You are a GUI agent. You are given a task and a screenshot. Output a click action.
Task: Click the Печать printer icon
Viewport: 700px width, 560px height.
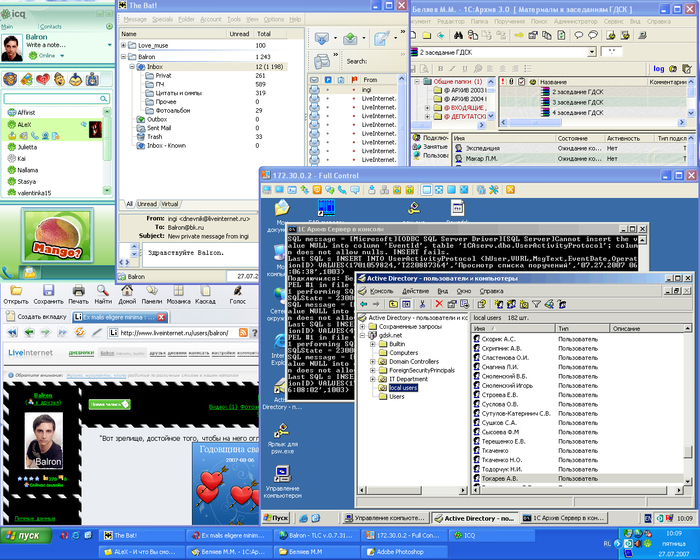pos(79,291)
